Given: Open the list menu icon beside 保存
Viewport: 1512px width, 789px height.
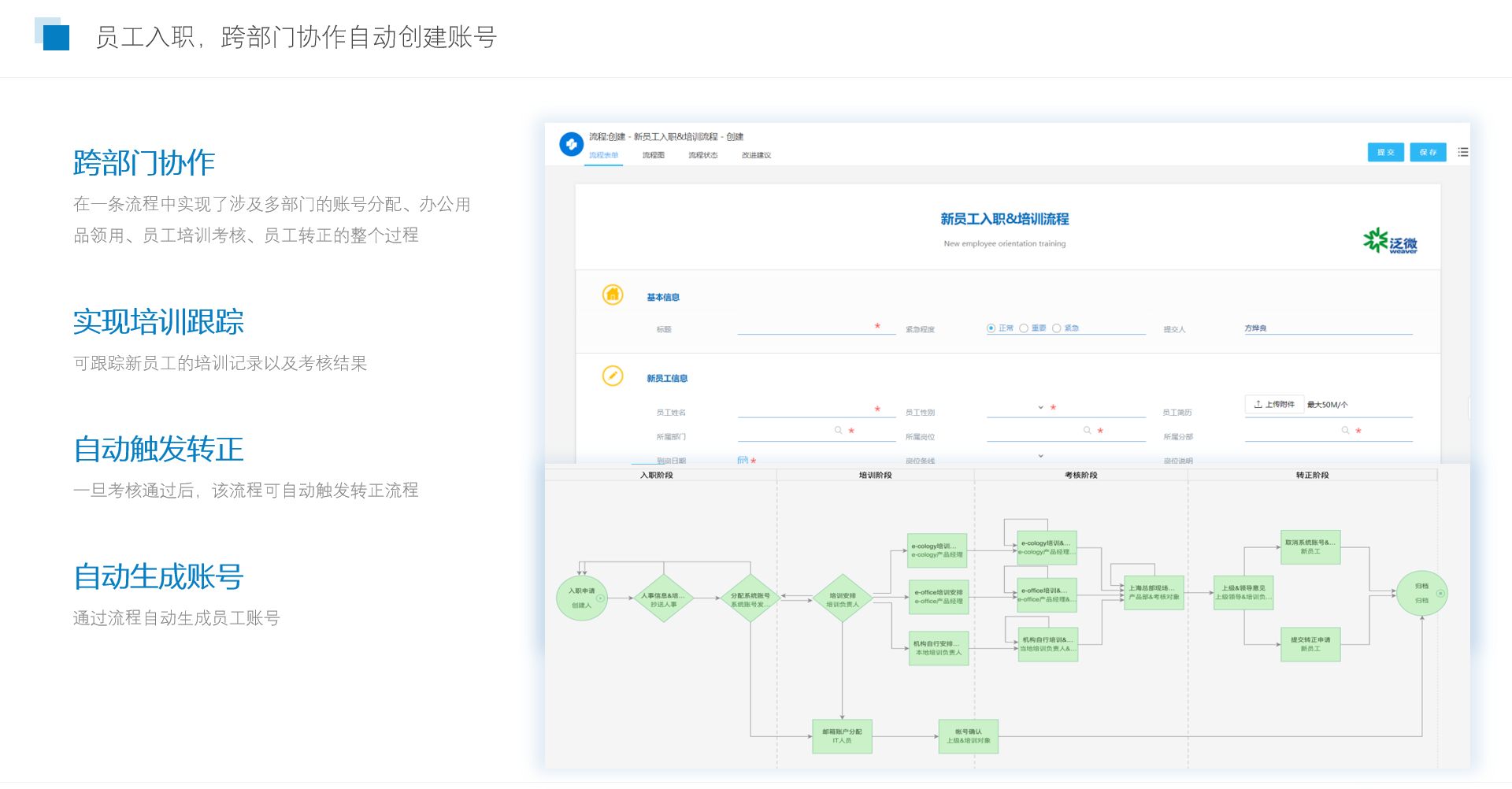Looking at the screenshot, I should (1462, 152).
